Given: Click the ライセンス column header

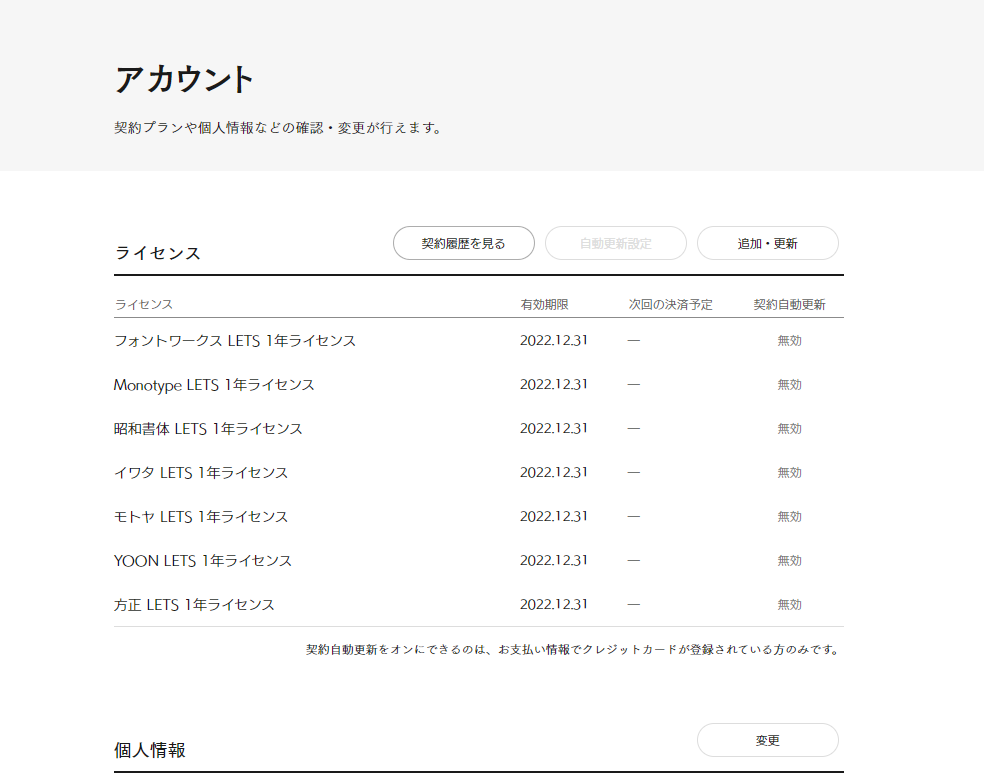Looking at the screenshot, I should point(144,304).
